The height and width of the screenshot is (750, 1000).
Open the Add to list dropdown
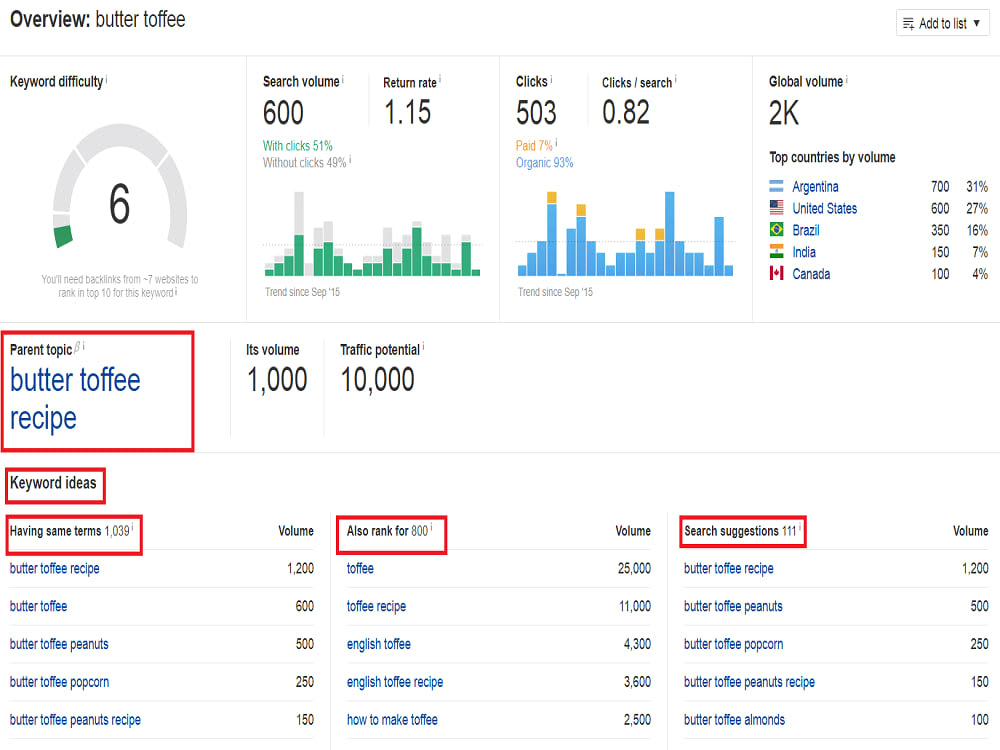pyautogui.click(x=942, y=24)
